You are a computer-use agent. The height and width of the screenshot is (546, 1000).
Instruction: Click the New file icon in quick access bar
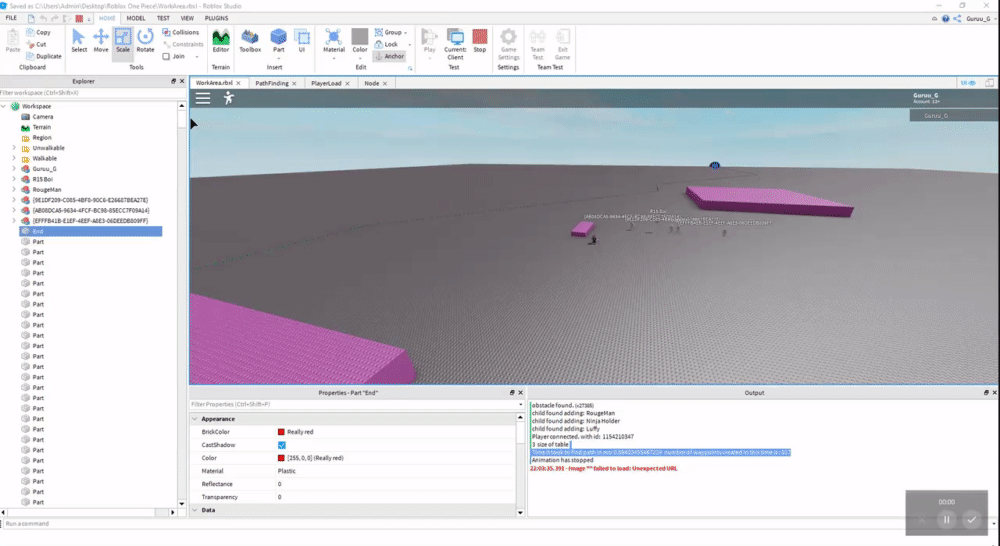pyautogui.click(x=31, y=18)
